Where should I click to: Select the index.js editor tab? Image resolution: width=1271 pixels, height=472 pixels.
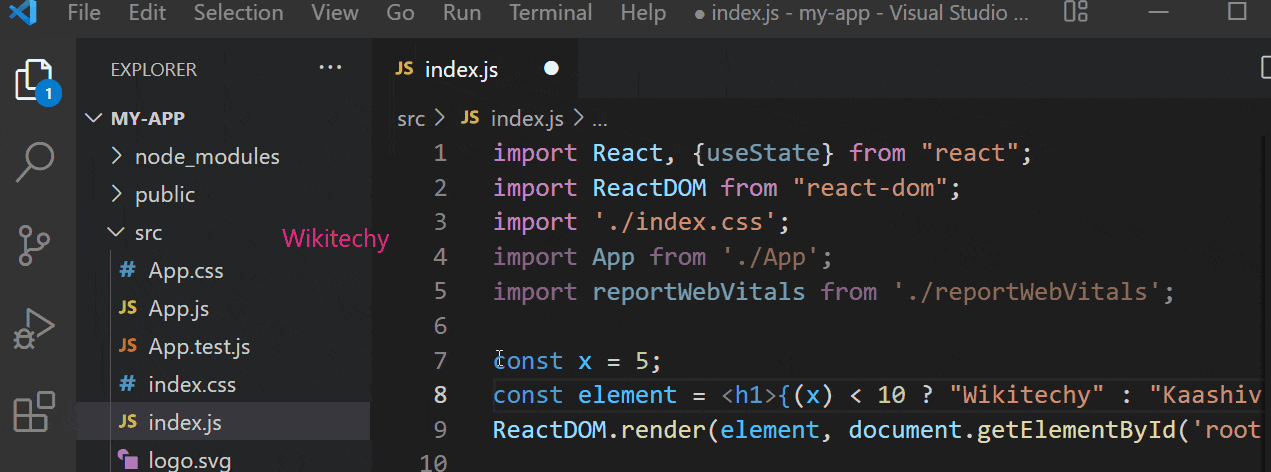pos(460,70)
